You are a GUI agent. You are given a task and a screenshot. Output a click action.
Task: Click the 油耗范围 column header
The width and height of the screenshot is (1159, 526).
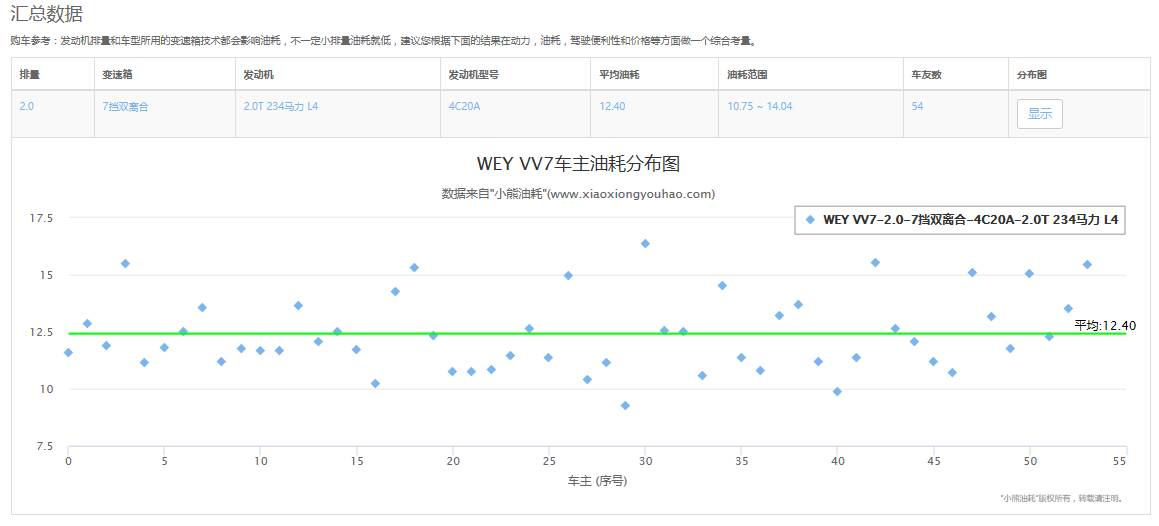[x=747, y=75]
